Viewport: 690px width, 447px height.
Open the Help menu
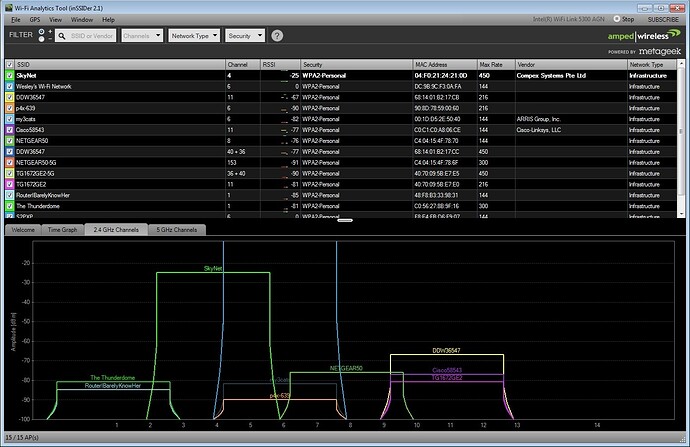(108, 19)
